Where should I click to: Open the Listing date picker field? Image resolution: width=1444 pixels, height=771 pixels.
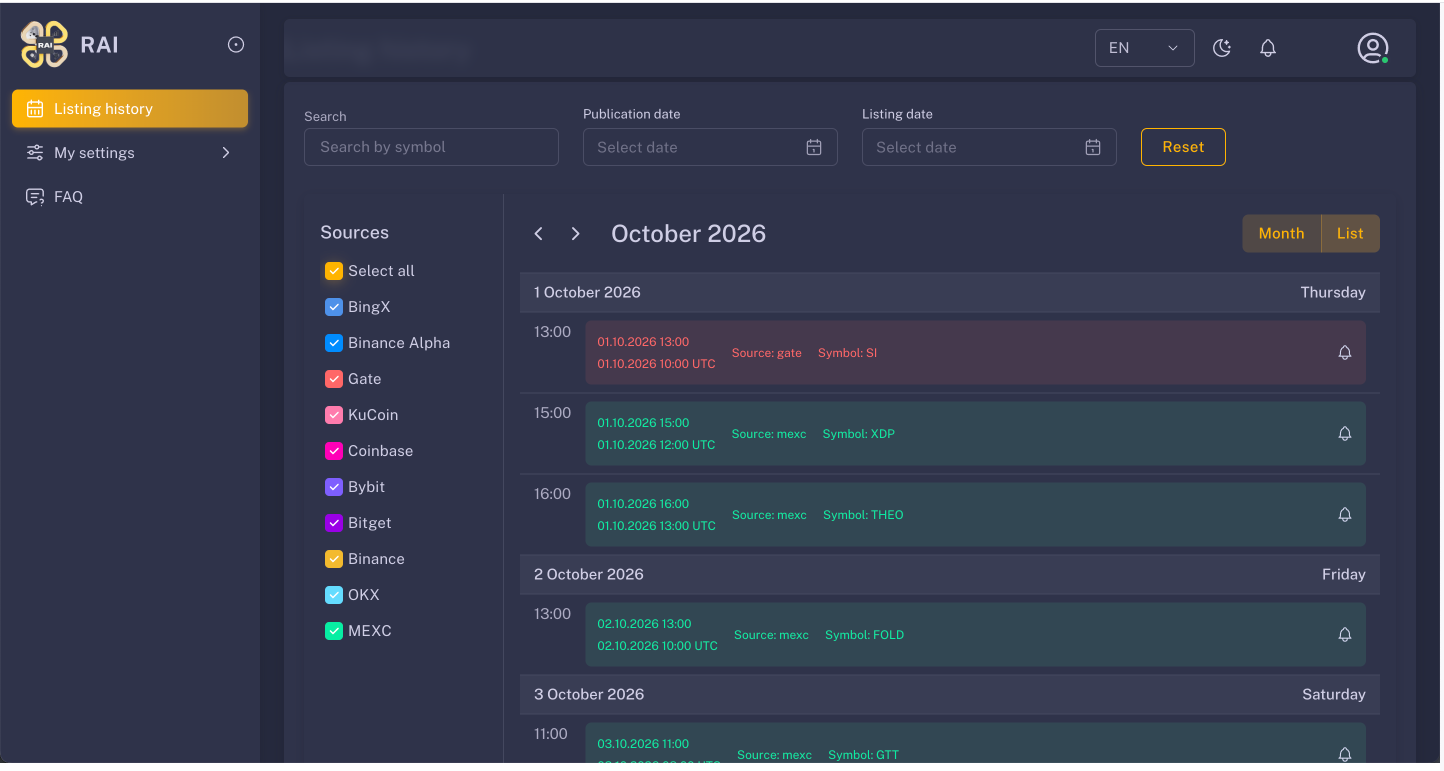click(989, 147)
